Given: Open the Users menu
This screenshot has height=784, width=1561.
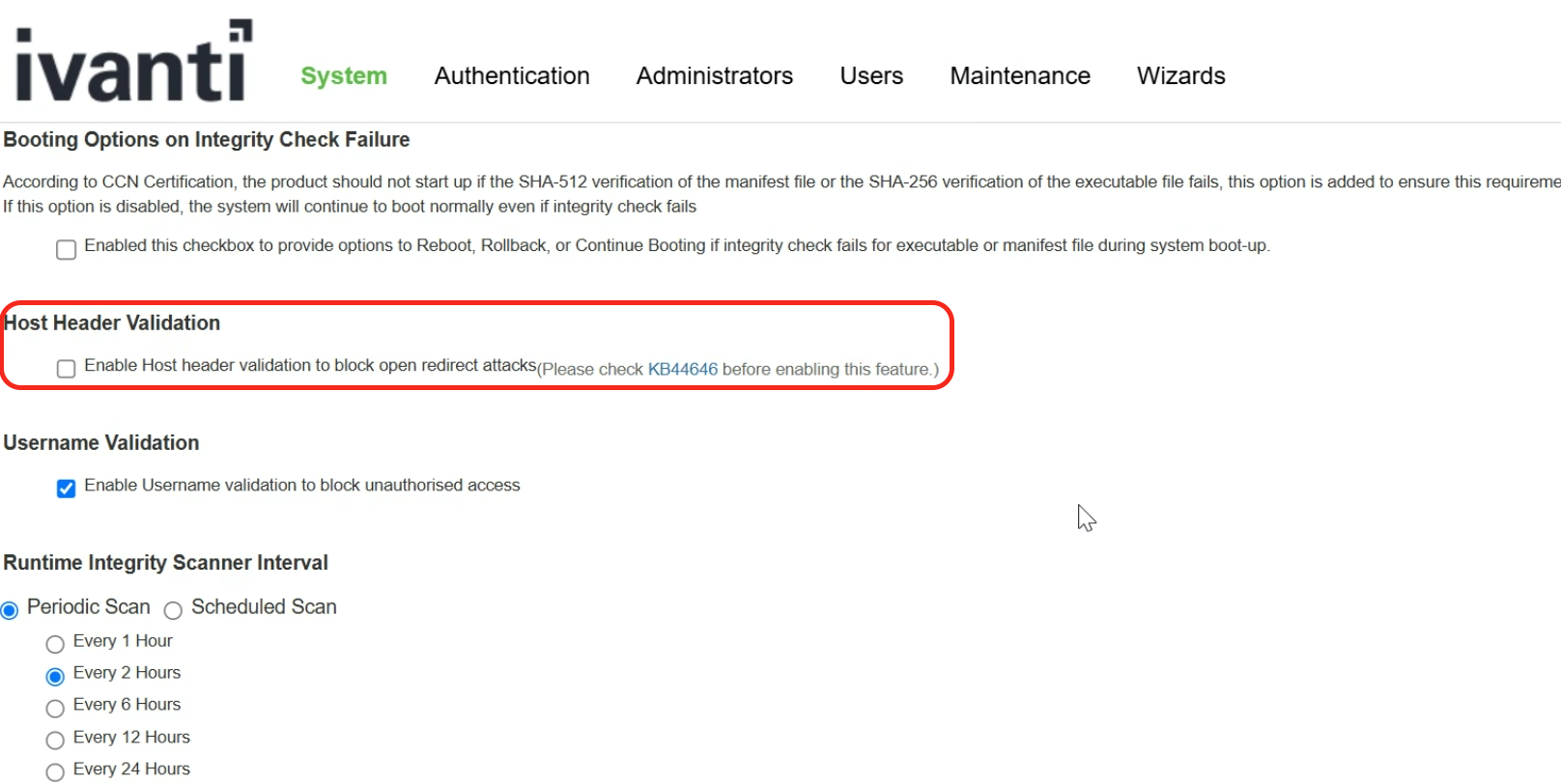Looking at the screenshot, I should click(x=870, y=76).
